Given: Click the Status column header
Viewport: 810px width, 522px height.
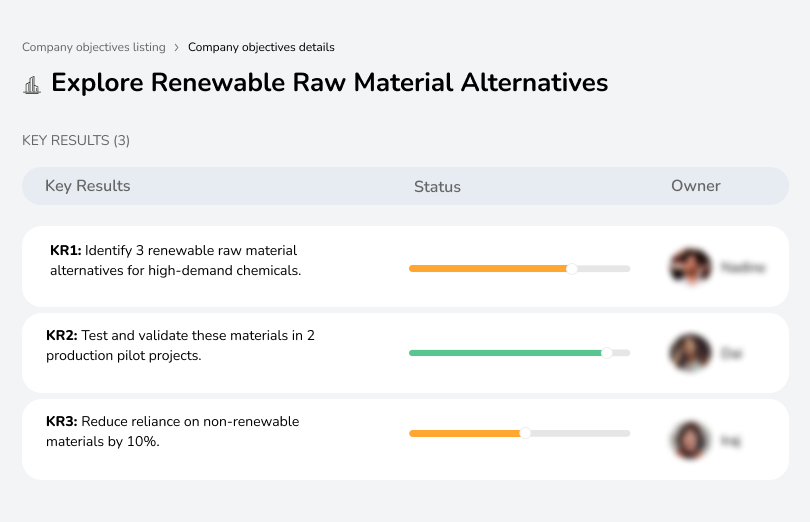Looking at the screenshot, I should [437, 187].
